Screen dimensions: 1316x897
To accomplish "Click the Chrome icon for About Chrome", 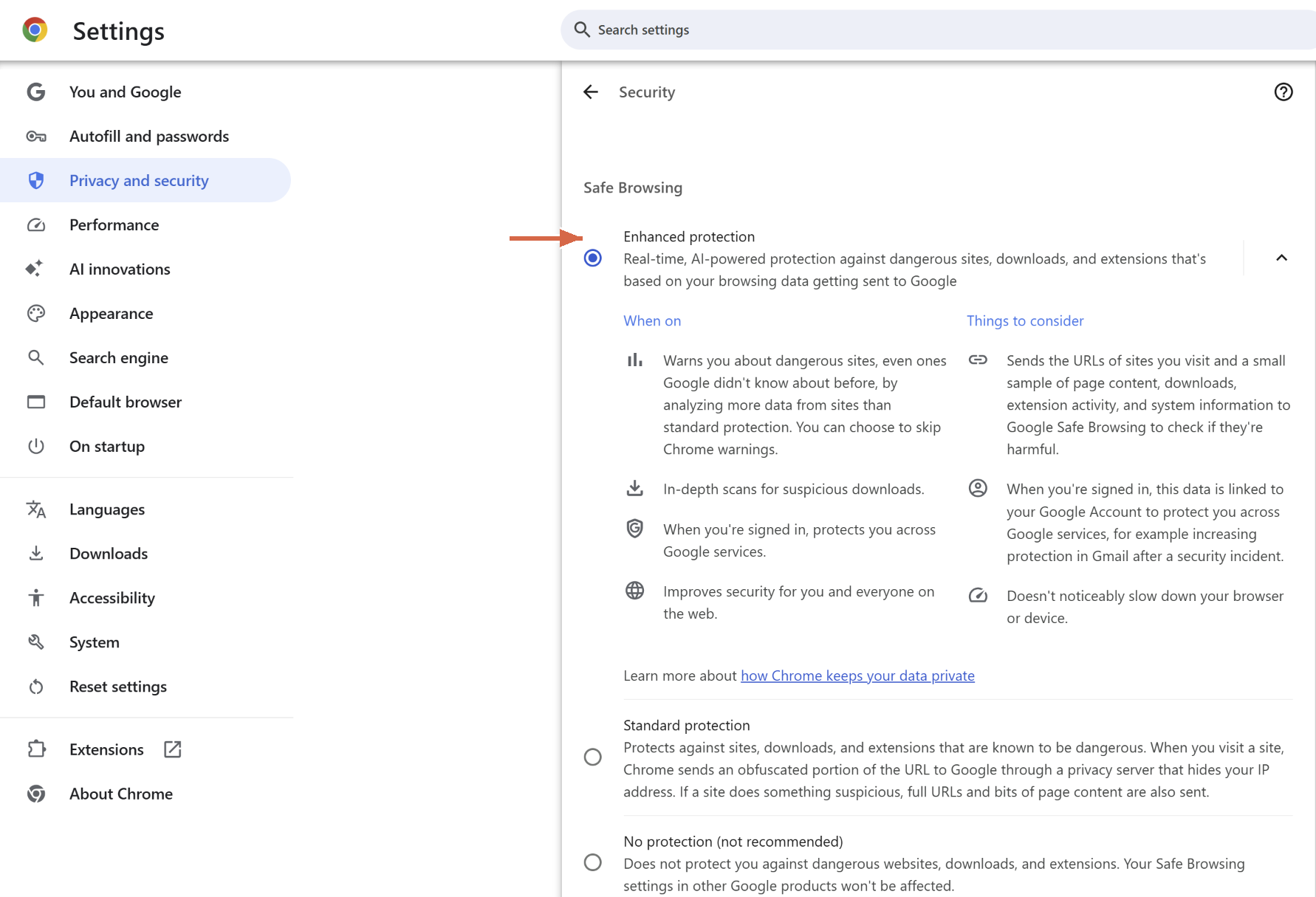I will 35,794.
